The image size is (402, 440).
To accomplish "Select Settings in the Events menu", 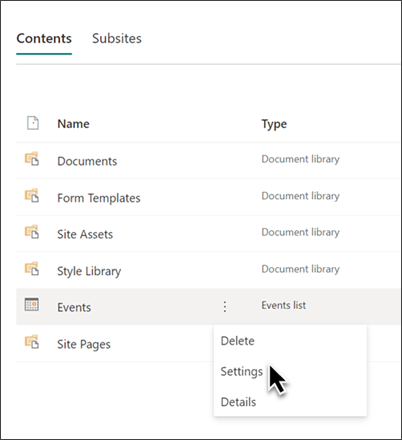I will (x=242, y=372).
